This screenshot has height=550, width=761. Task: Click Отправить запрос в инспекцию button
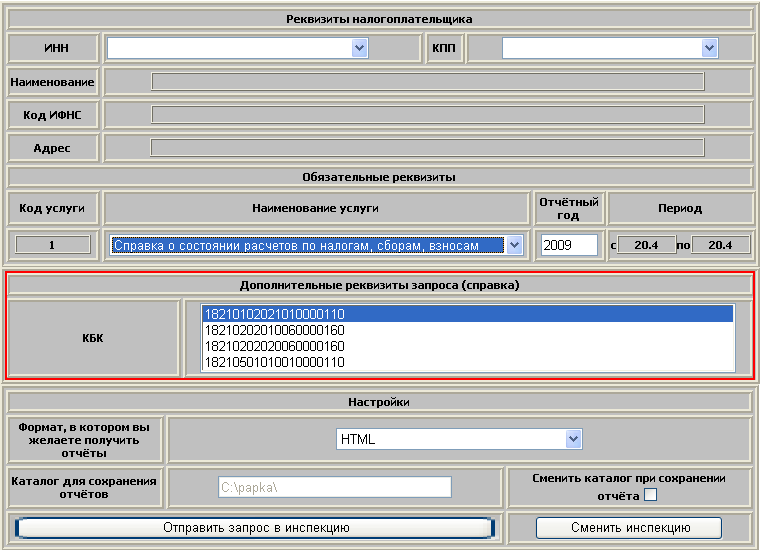[x=255, y=528]
